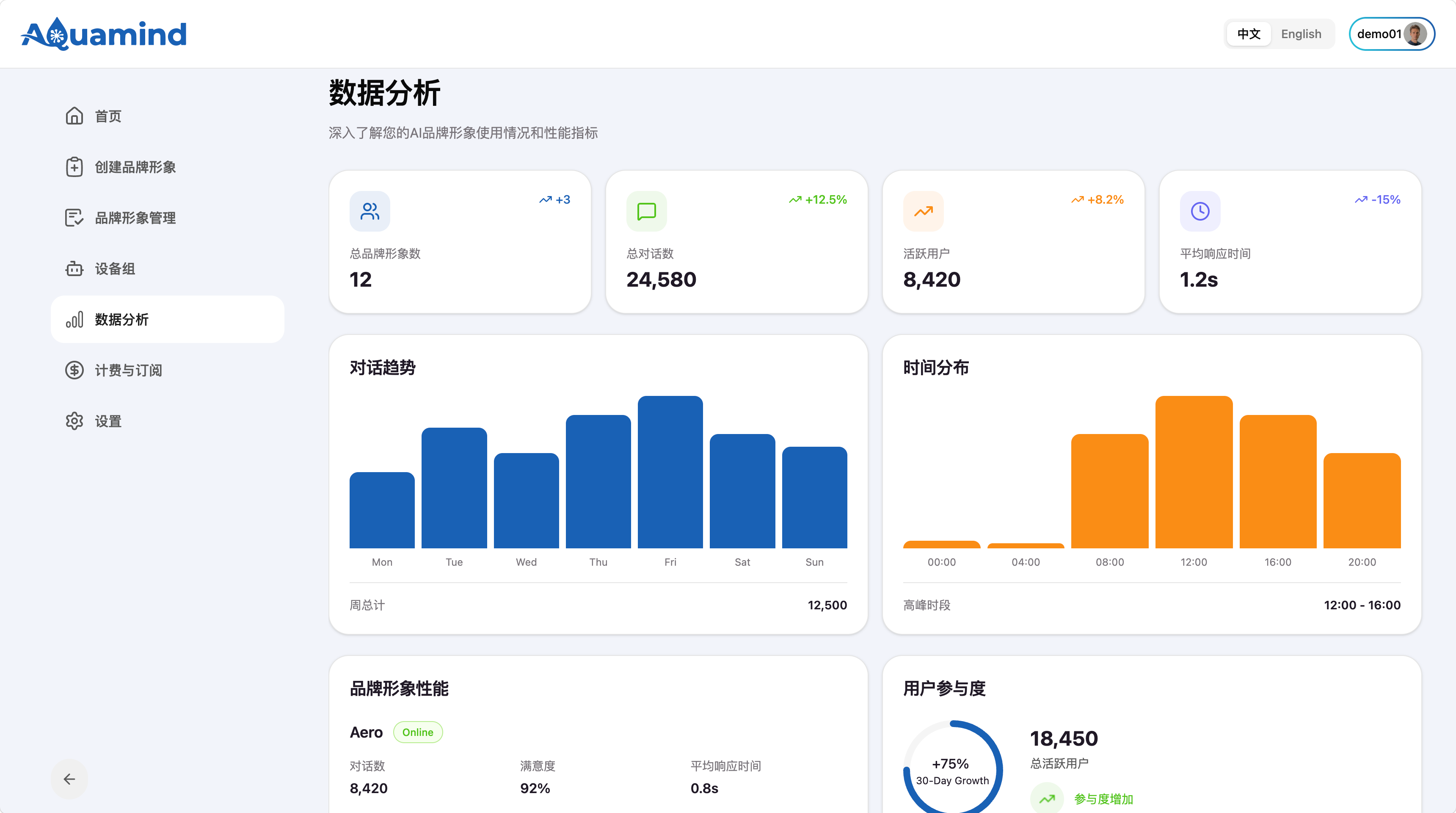Switch language to English
The height and width of the screenshot is (813, 1456).
point(1301,34)
